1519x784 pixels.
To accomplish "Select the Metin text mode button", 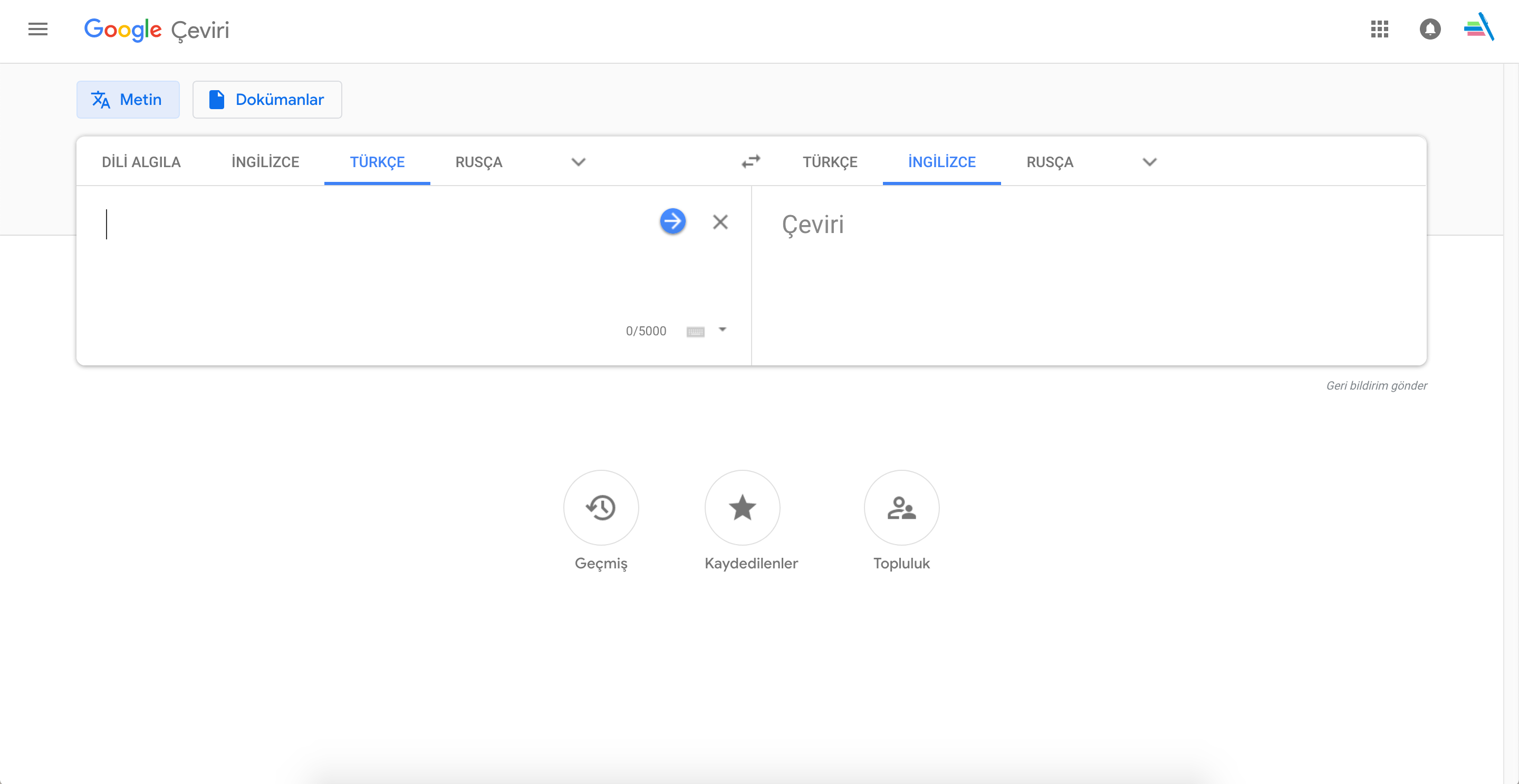I will click(128, 100).
